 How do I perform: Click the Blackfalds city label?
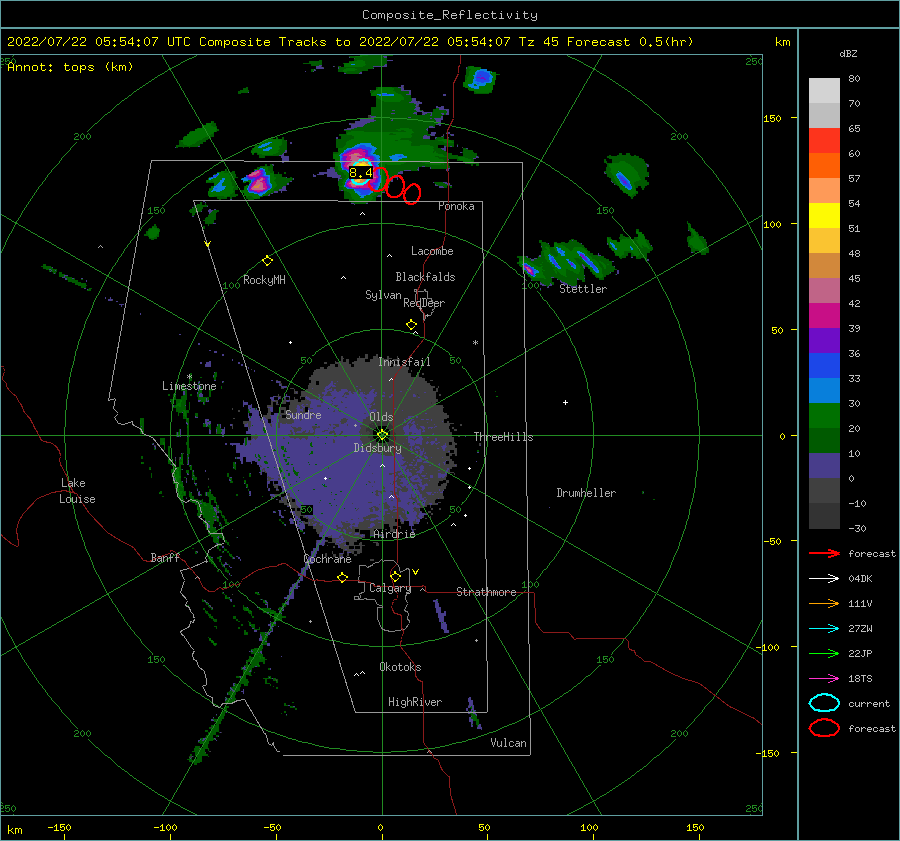click(425, 277)
